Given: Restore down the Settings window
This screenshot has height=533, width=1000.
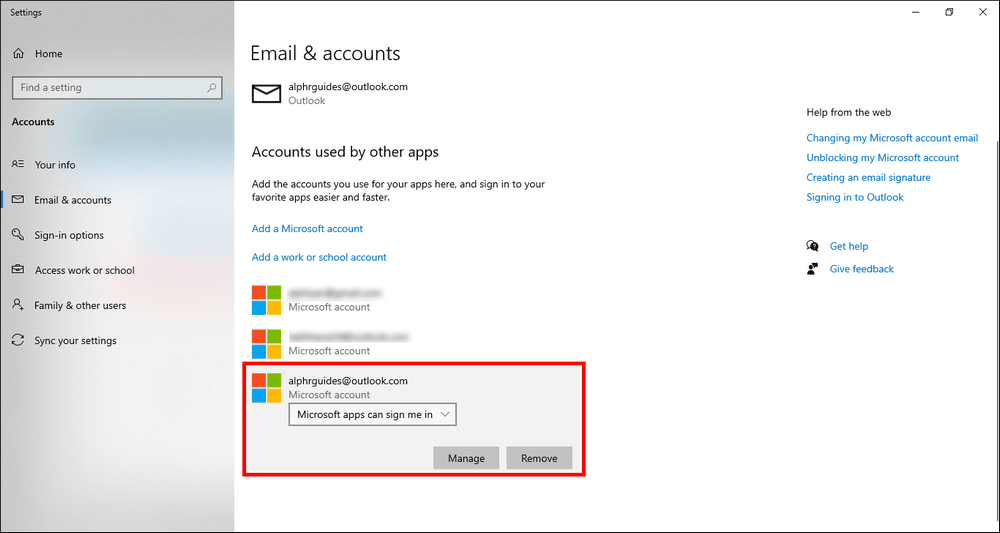Looking at the screenshot, I should (949, 11).
